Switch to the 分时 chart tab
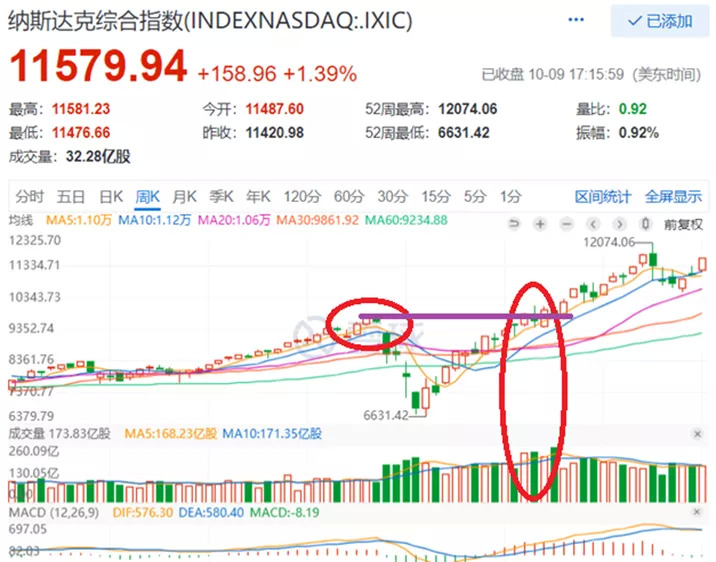 [x=29, y=197]
